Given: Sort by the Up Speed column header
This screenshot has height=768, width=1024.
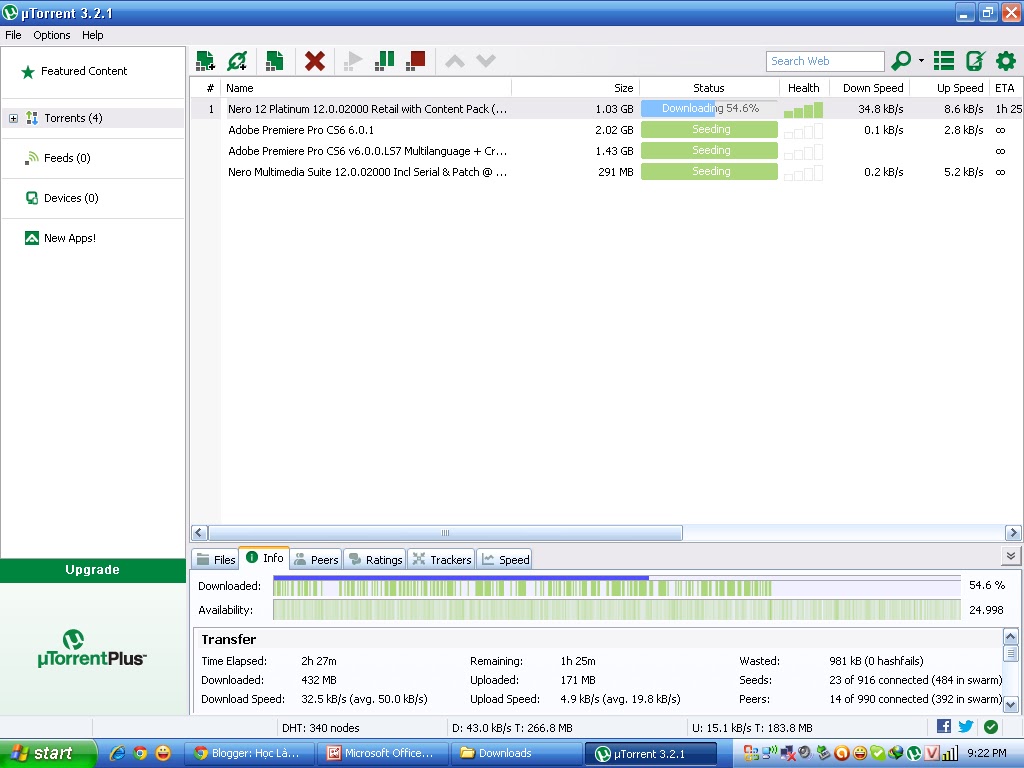Looking at the screenshot, I should point(950,88).
